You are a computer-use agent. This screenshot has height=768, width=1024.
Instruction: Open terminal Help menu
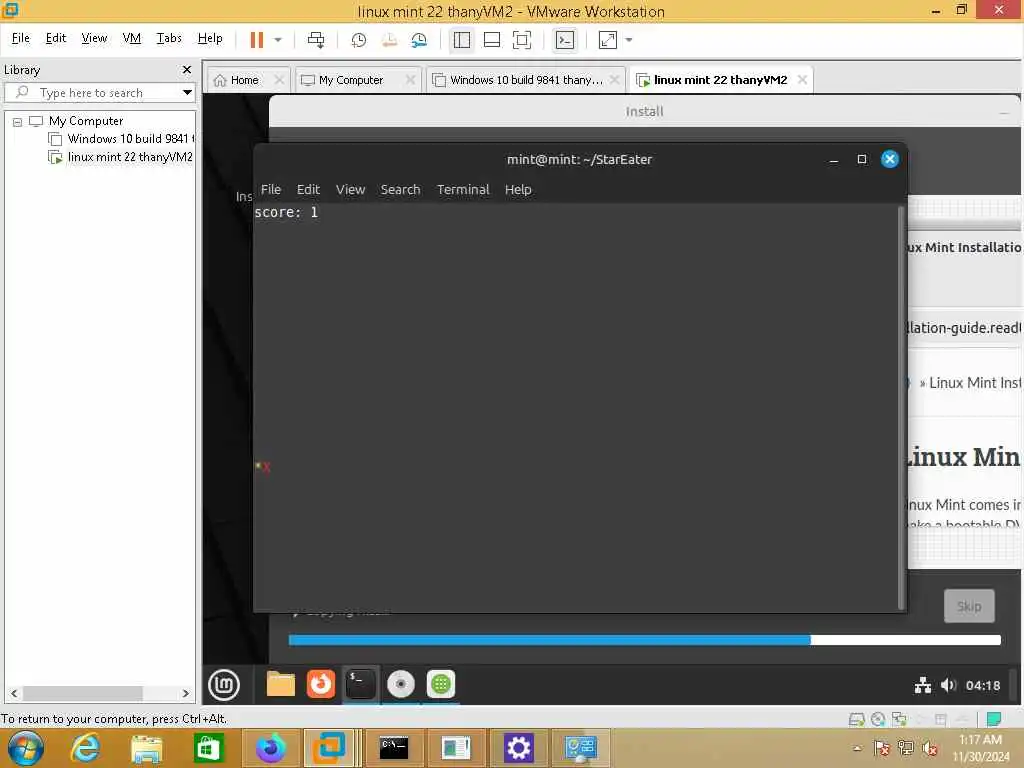tap(518, 189)
